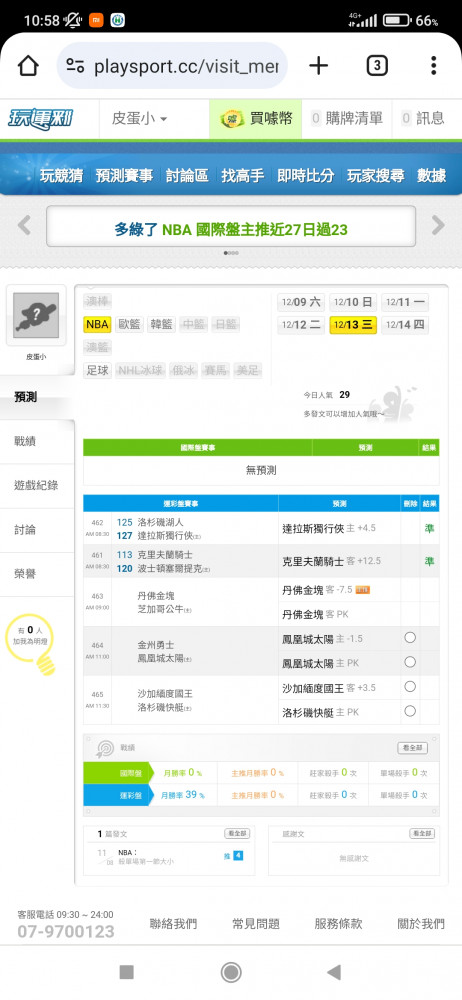The image size is (462, 1000).
Task: Select the NBA league filter
Action: pyautogui.click(x=97, y=324)
